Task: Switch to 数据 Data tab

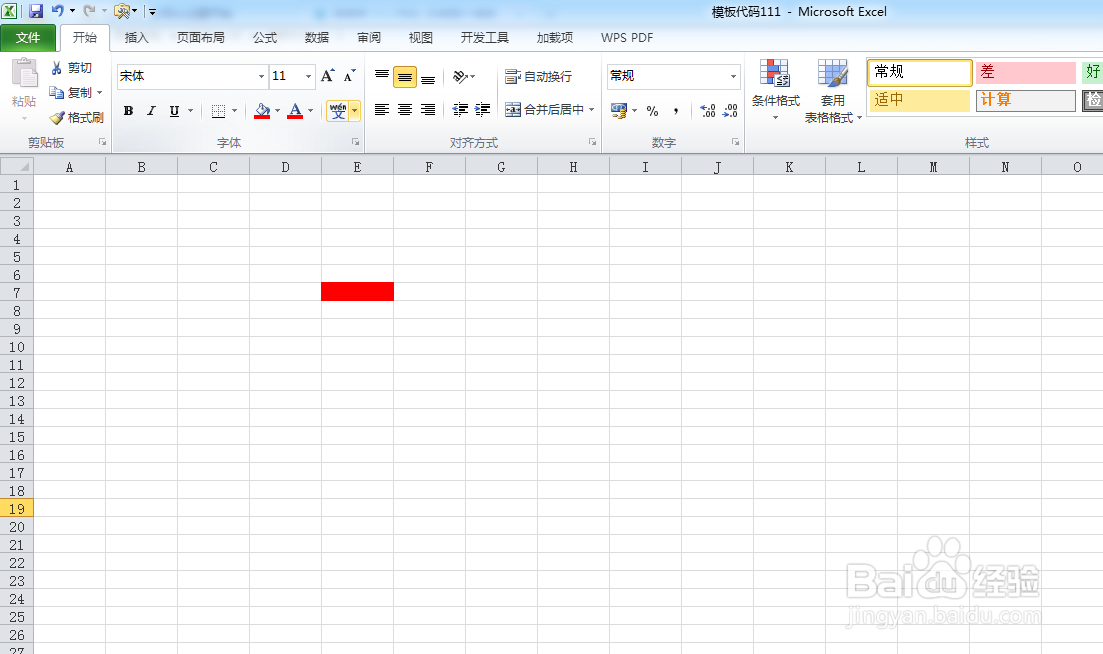Action: pyautogui.click(x=317, y=38)
